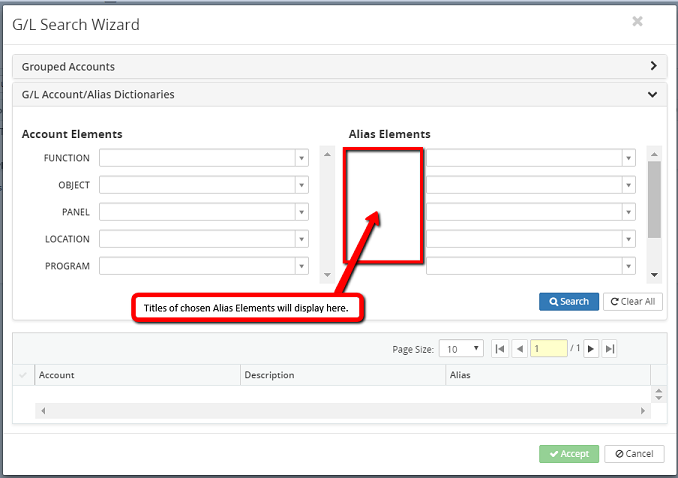Open the FUNCTION dropdown
This screenshot has width=678, height=478.
301,158
